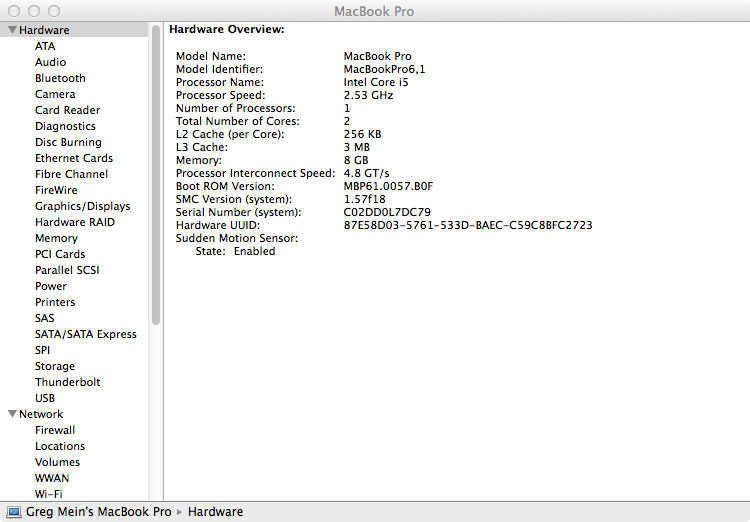750x522 pixels.
Task: Open WWAN network entry
Action: pos(52,478)
